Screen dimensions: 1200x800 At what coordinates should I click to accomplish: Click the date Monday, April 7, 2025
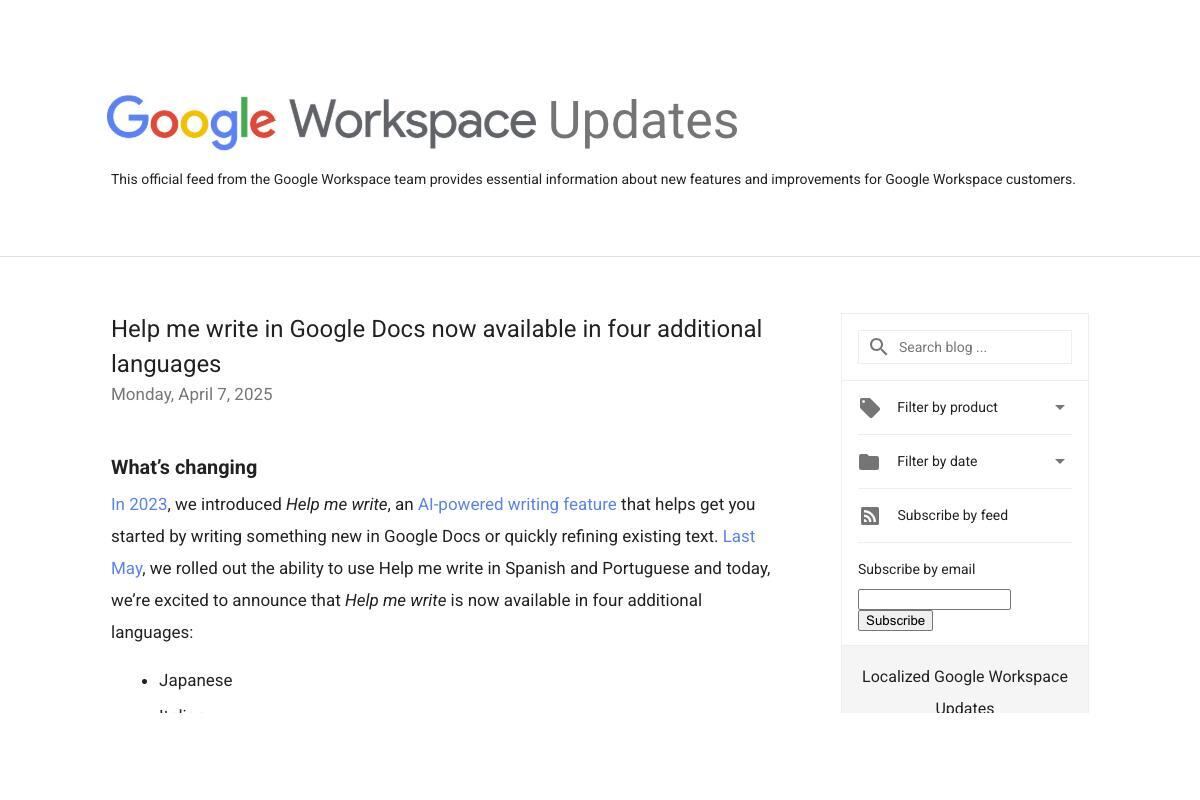(192, 394)
